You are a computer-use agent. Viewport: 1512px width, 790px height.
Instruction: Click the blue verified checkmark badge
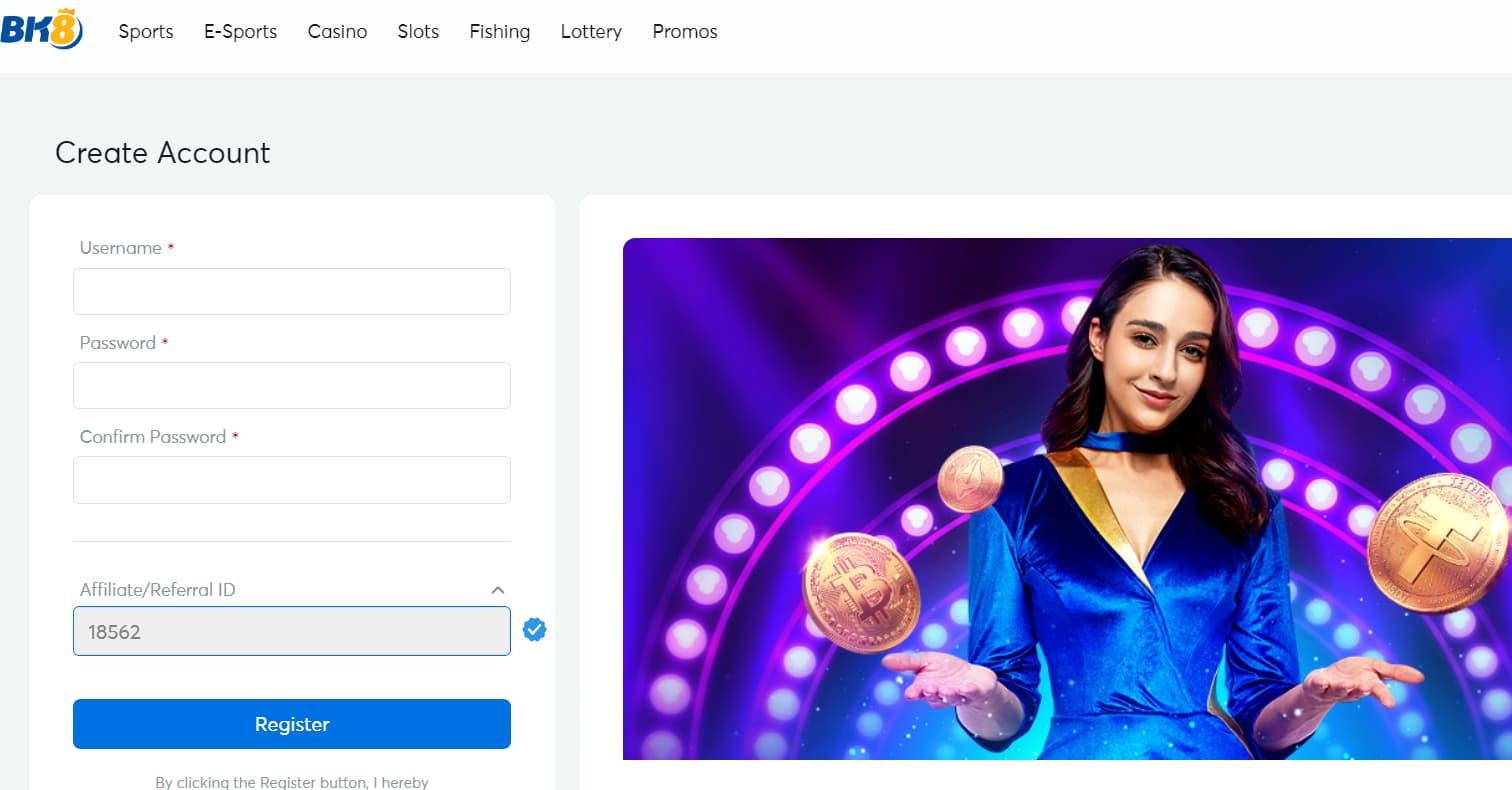(x=534, y=630)
